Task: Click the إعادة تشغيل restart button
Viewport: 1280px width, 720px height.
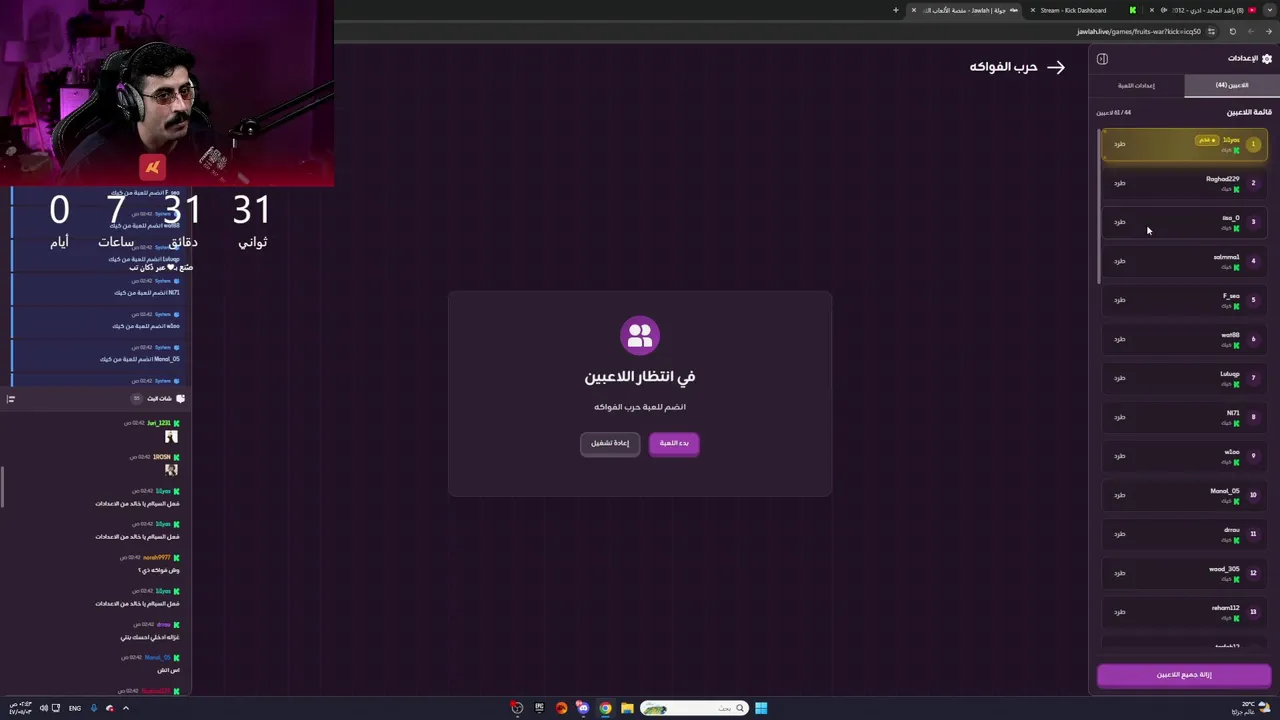Action: click(x=610, y=443)
